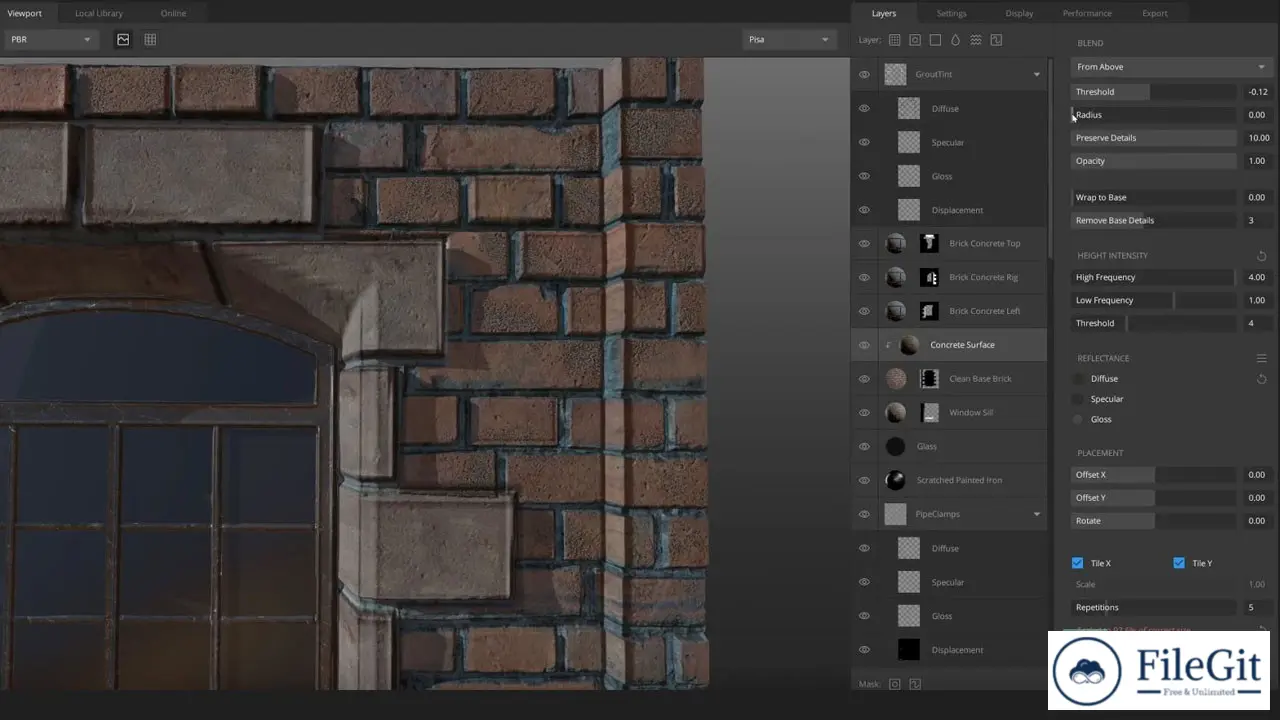Viewport: 1280px width, 720px height.
Task: Add a curve mask from Mask bar
Action: tap(915, 684)
